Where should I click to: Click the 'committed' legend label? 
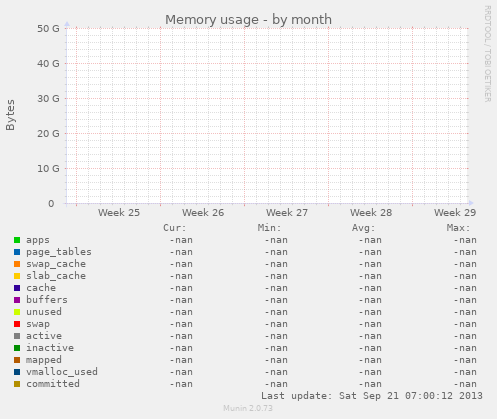tap(53, 384)
